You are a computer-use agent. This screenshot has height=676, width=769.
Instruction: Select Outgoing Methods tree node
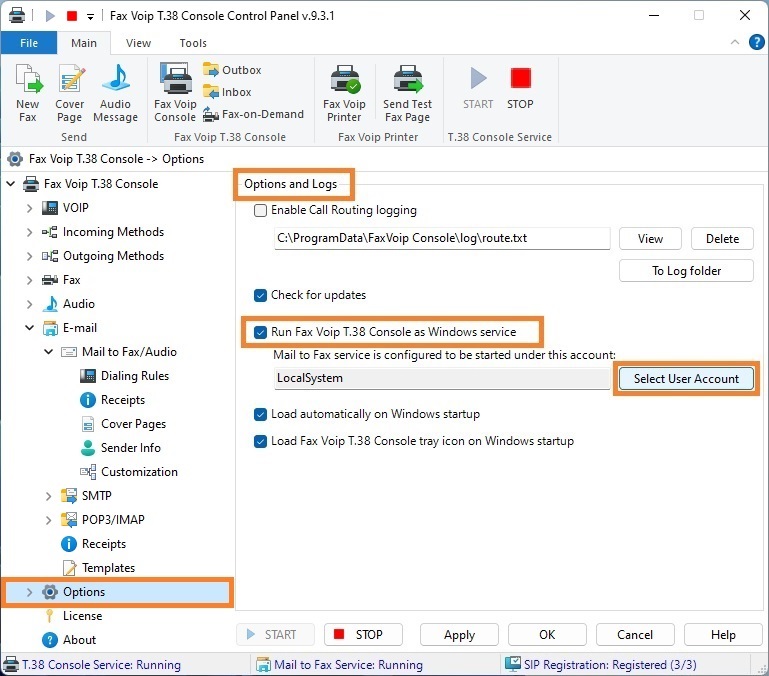click(x=113, y=256)
